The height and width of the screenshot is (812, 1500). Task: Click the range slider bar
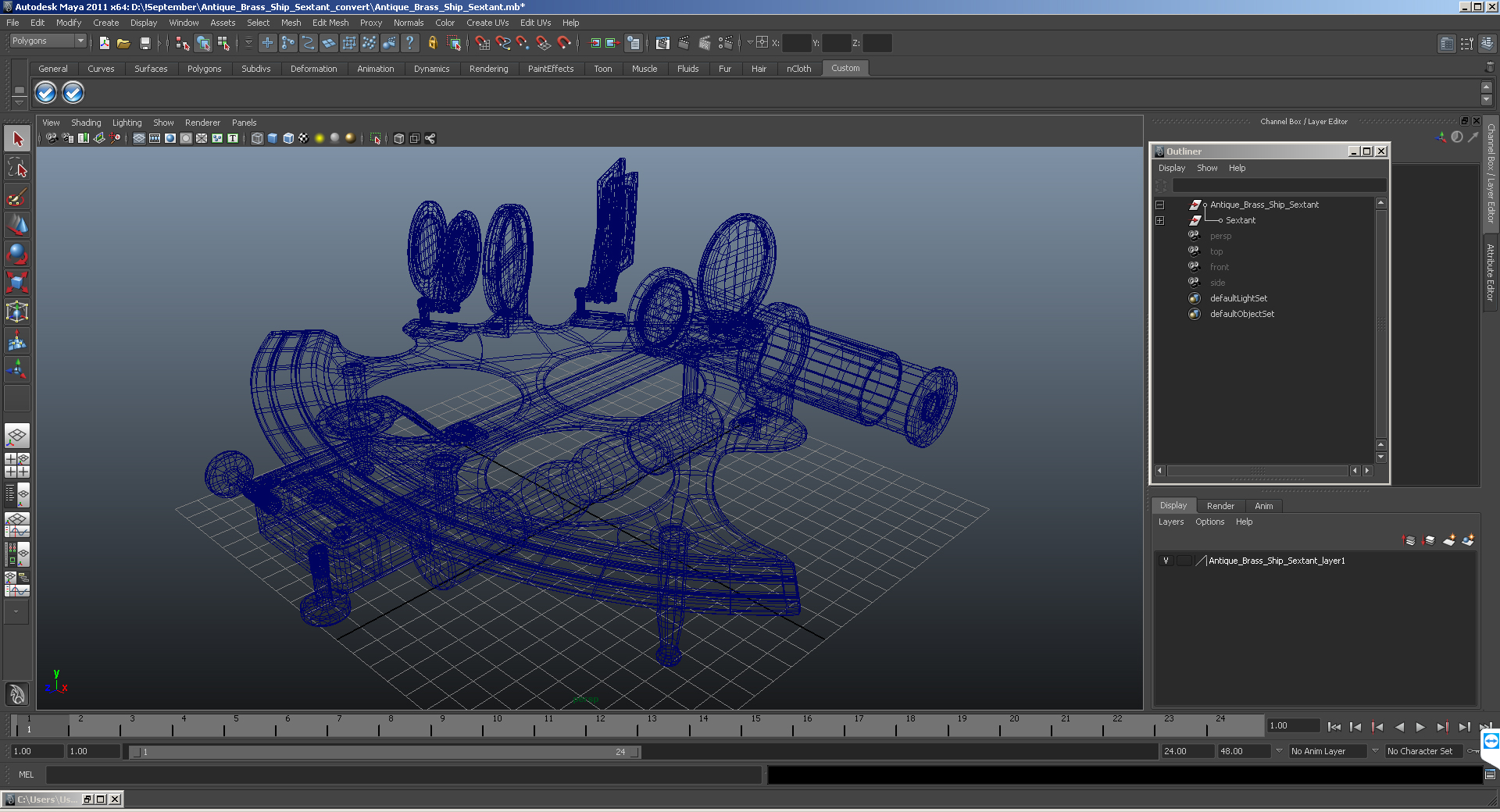pyautogui.click(x=385, y=752)
